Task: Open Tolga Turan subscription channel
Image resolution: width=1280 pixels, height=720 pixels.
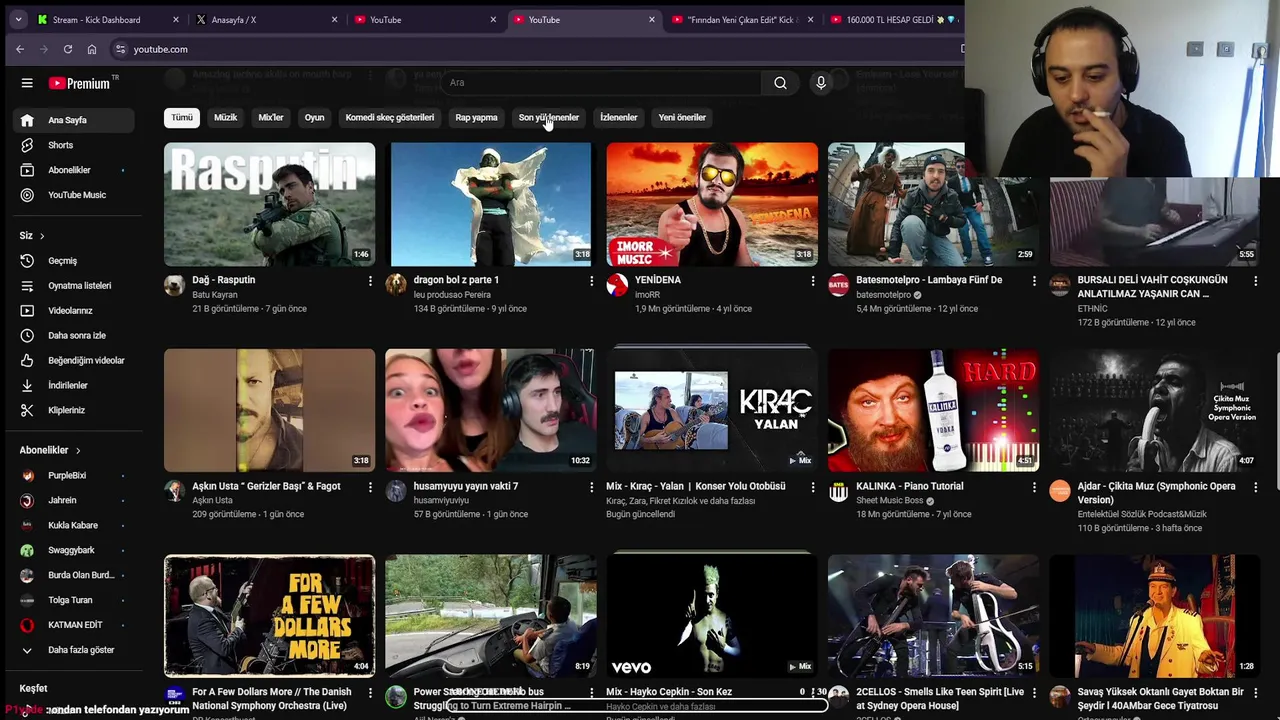Action: click(x=75, y=600)
